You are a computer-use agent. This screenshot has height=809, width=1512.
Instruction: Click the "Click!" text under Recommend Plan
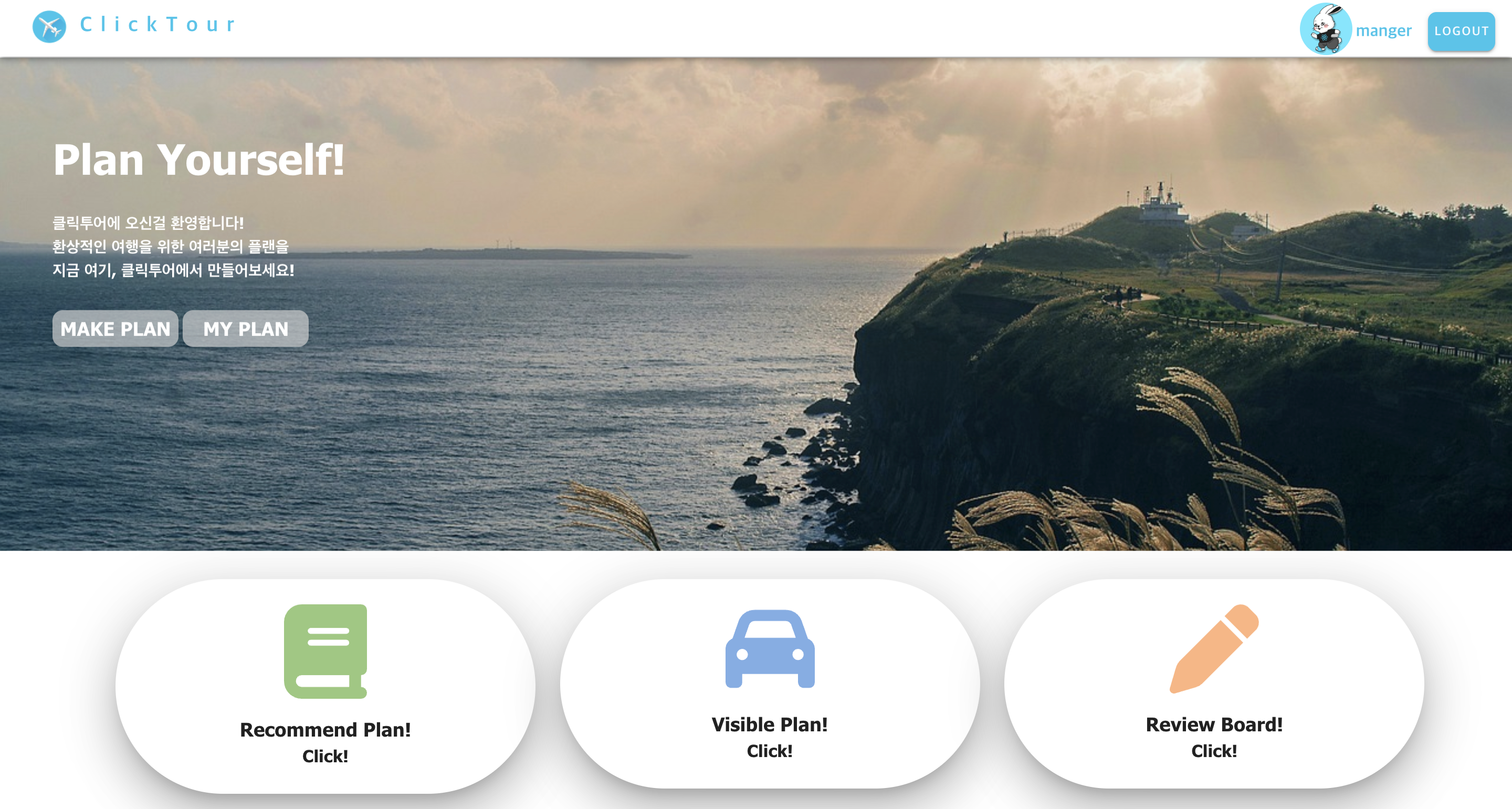[325, 755]
